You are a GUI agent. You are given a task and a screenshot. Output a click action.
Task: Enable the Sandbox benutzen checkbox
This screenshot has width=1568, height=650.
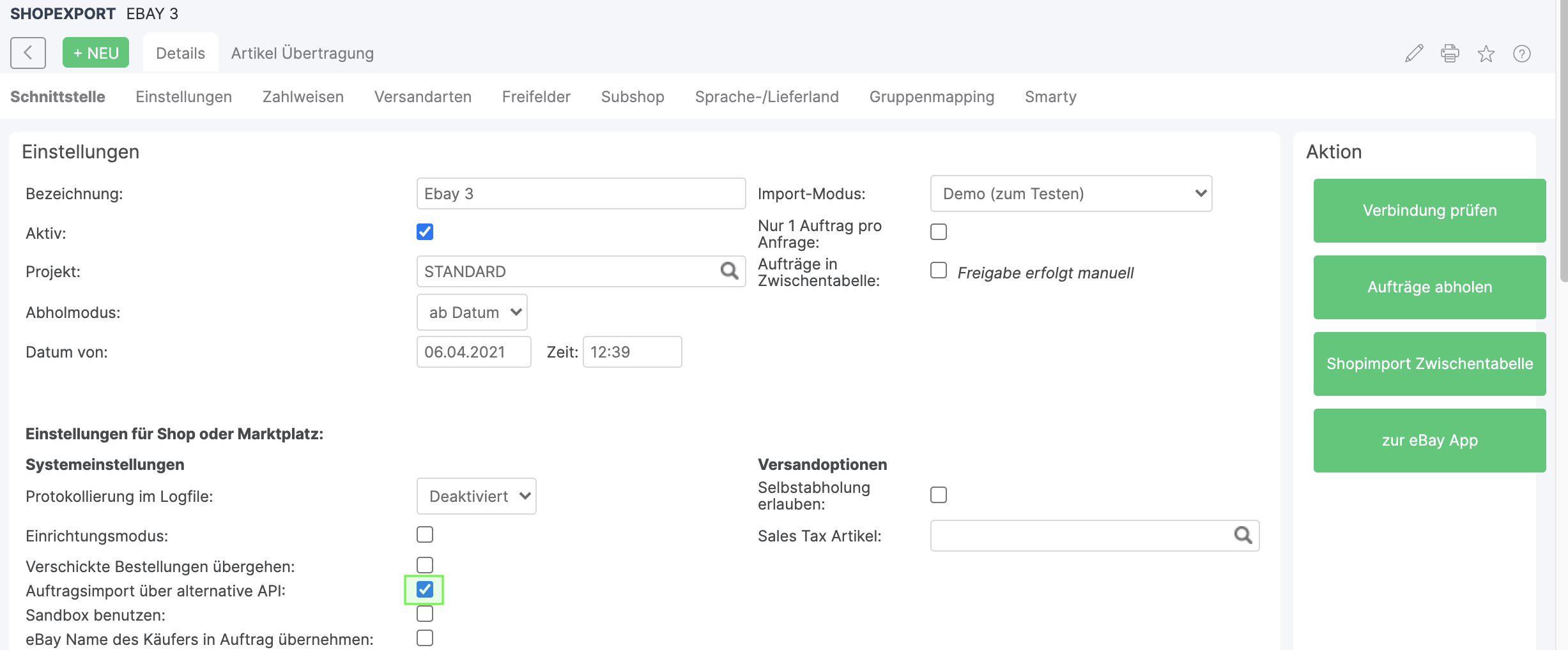425,614
